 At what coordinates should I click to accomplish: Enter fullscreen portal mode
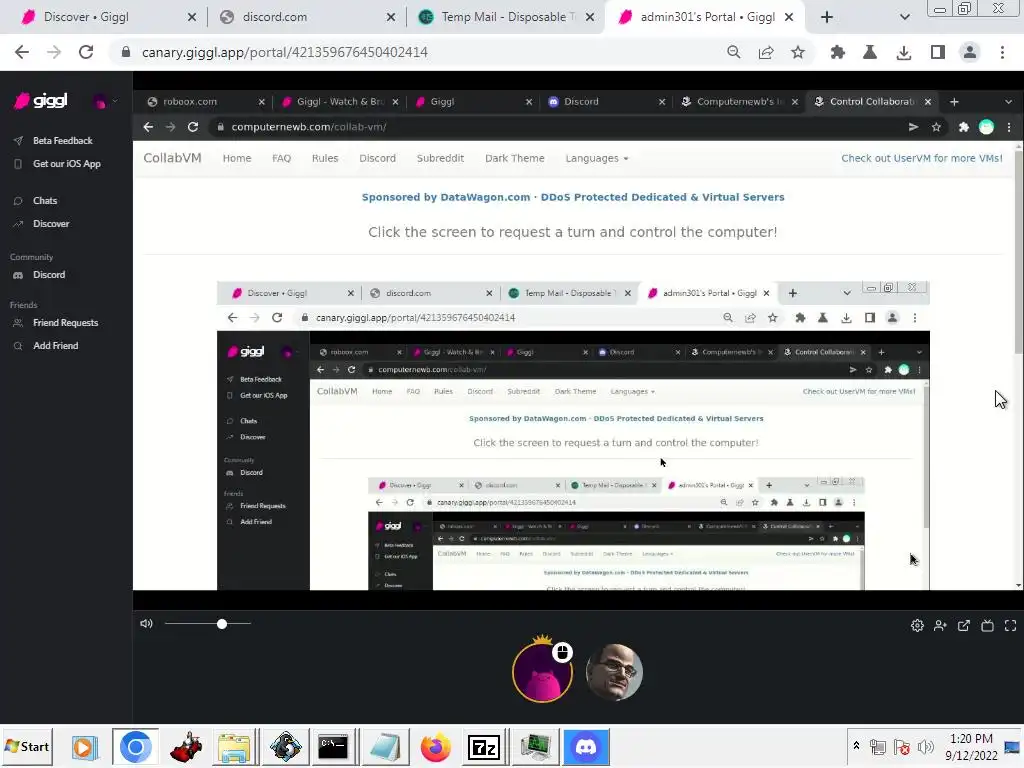point(1010,626)
